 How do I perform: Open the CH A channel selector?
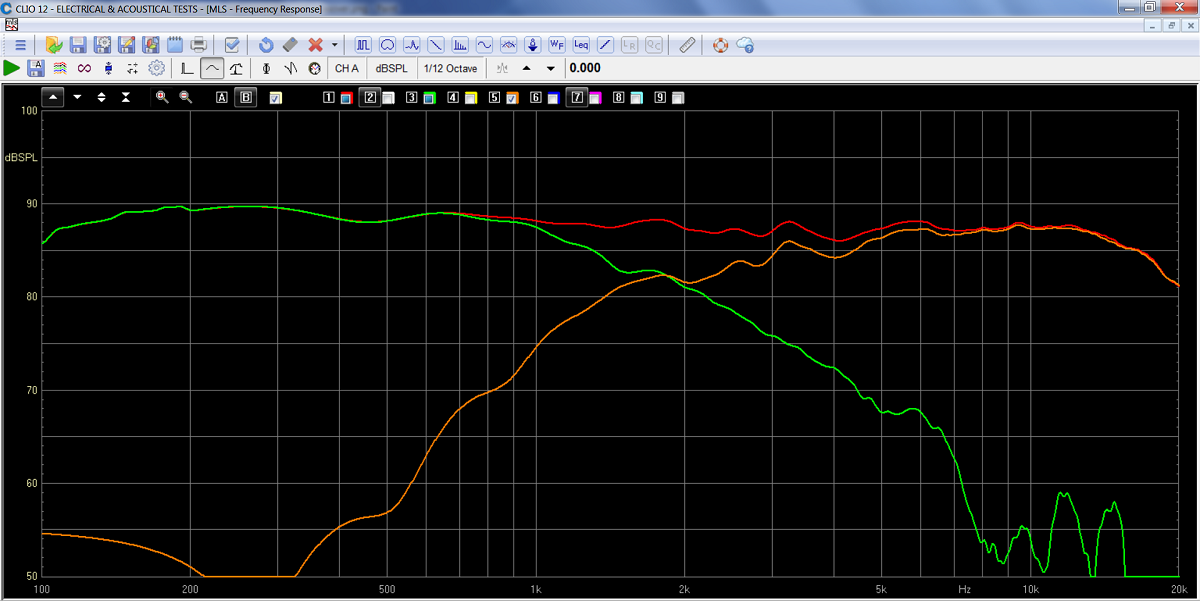pyautogui.click(x=347, y=68)
